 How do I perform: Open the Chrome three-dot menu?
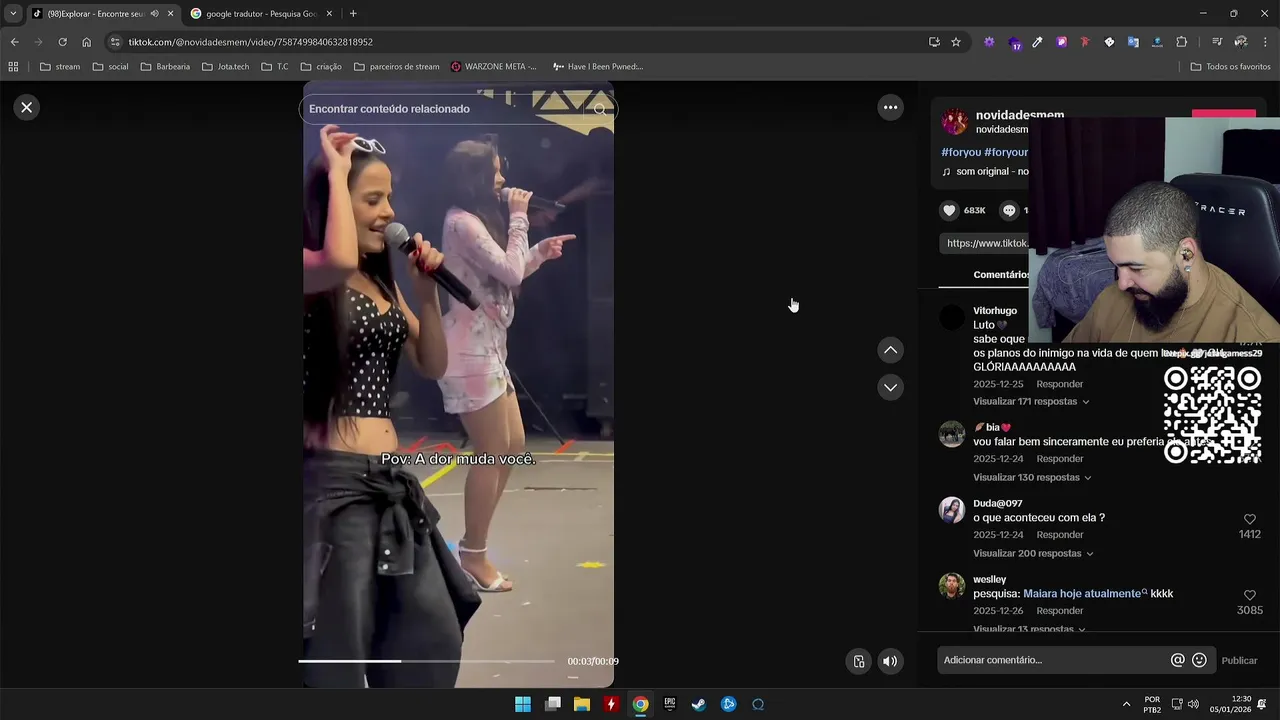(1266, 42)
